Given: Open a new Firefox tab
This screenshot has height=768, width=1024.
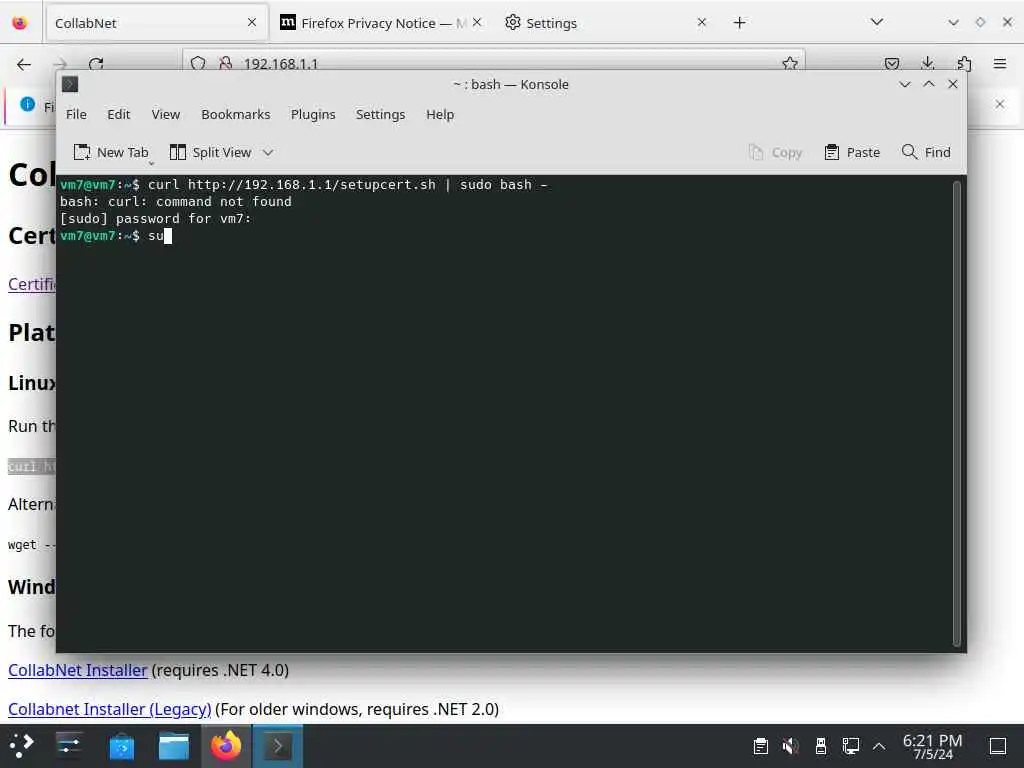Looking at the screenshot, I should [739, 23].
